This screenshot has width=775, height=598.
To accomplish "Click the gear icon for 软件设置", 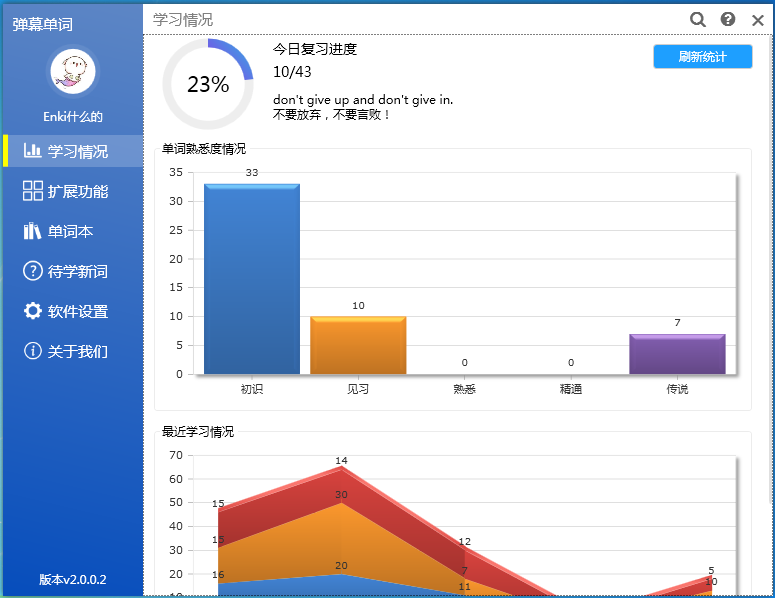I will [33, 311].
